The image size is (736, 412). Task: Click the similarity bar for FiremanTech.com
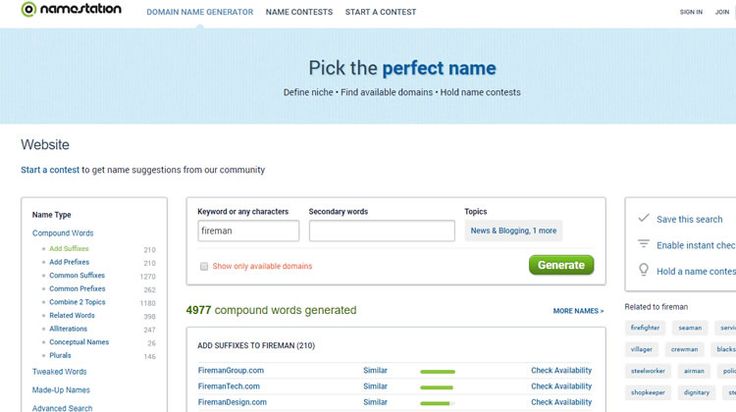click(437, 387)
